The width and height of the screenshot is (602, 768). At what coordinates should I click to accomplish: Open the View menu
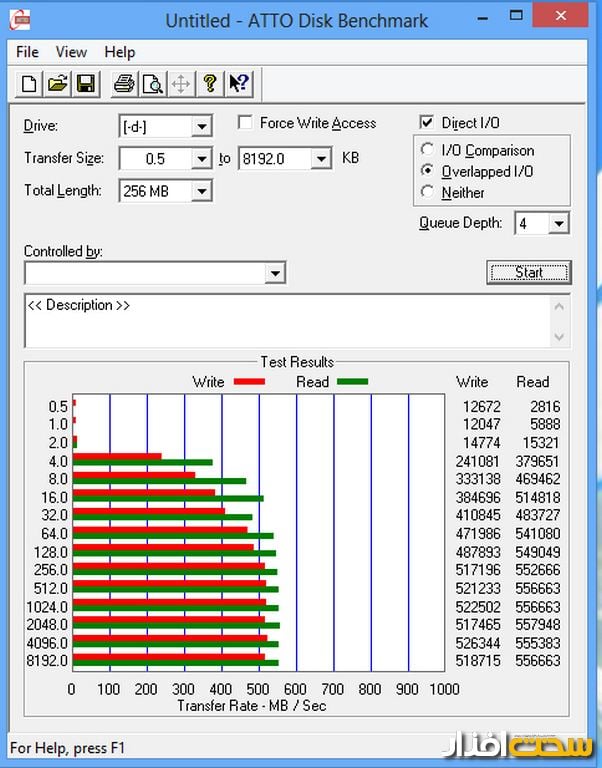(x=71, y=52)
